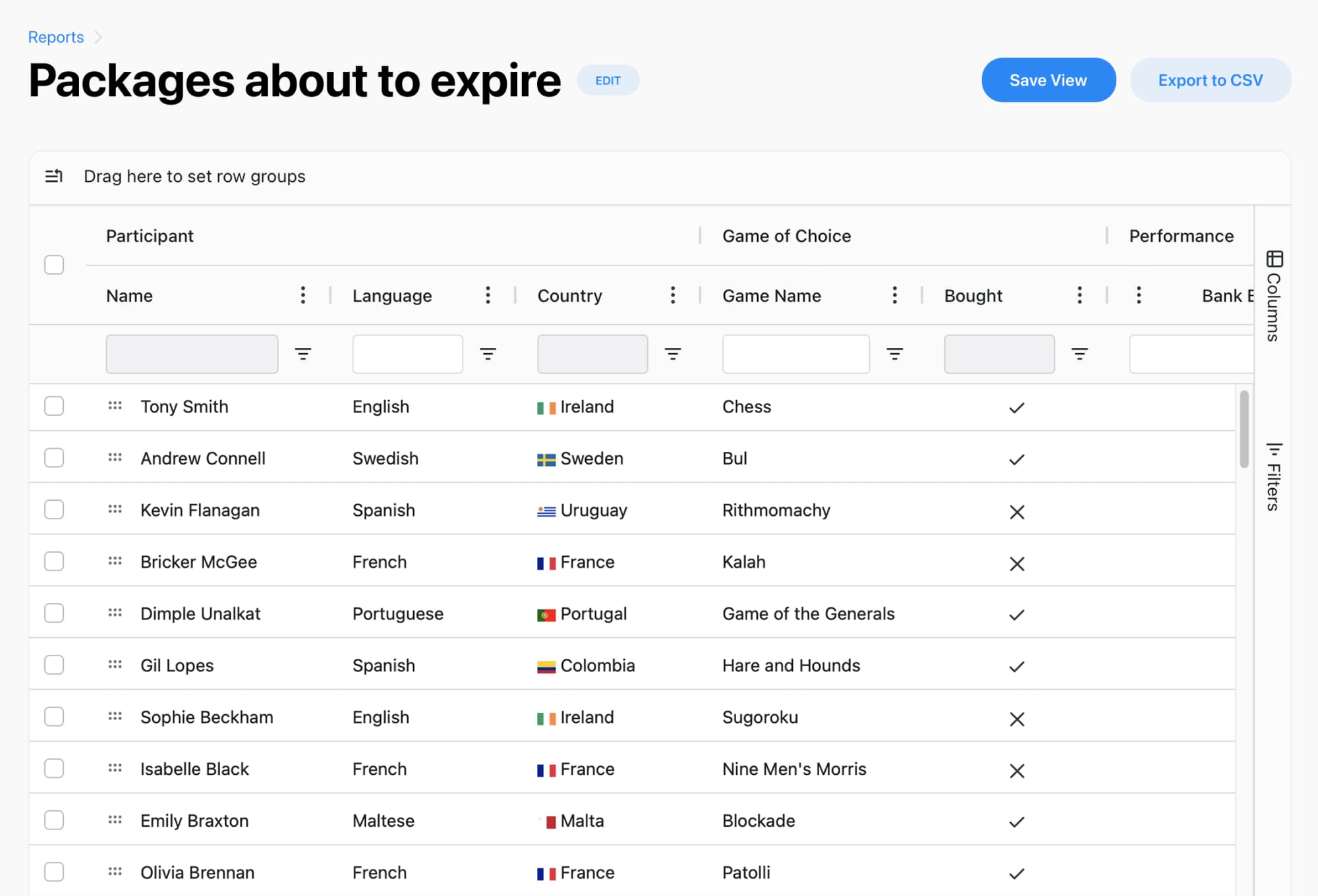Image resolution: width=1318 pixels, height=896 pixels.
Task: Open the filter funnel on Game Name column
Action: point(894,354)
